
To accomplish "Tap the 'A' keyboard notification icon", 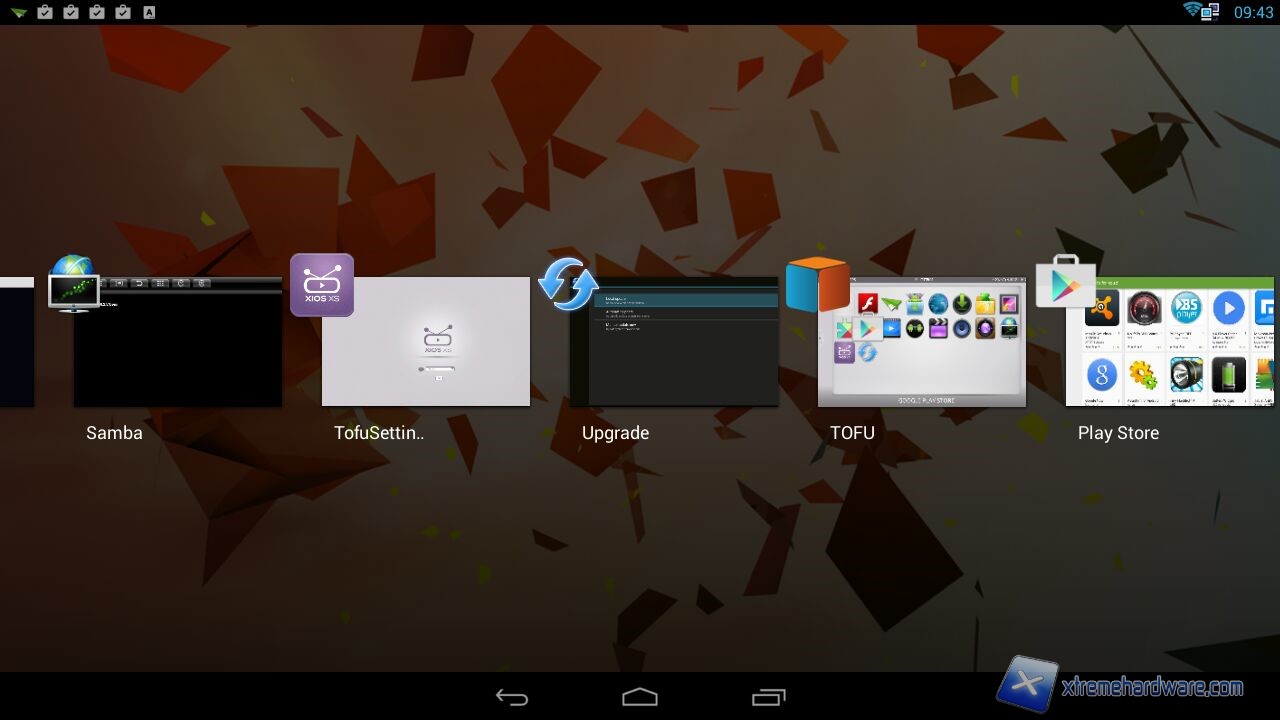I will pyautogui.click(x=149, y=12).
